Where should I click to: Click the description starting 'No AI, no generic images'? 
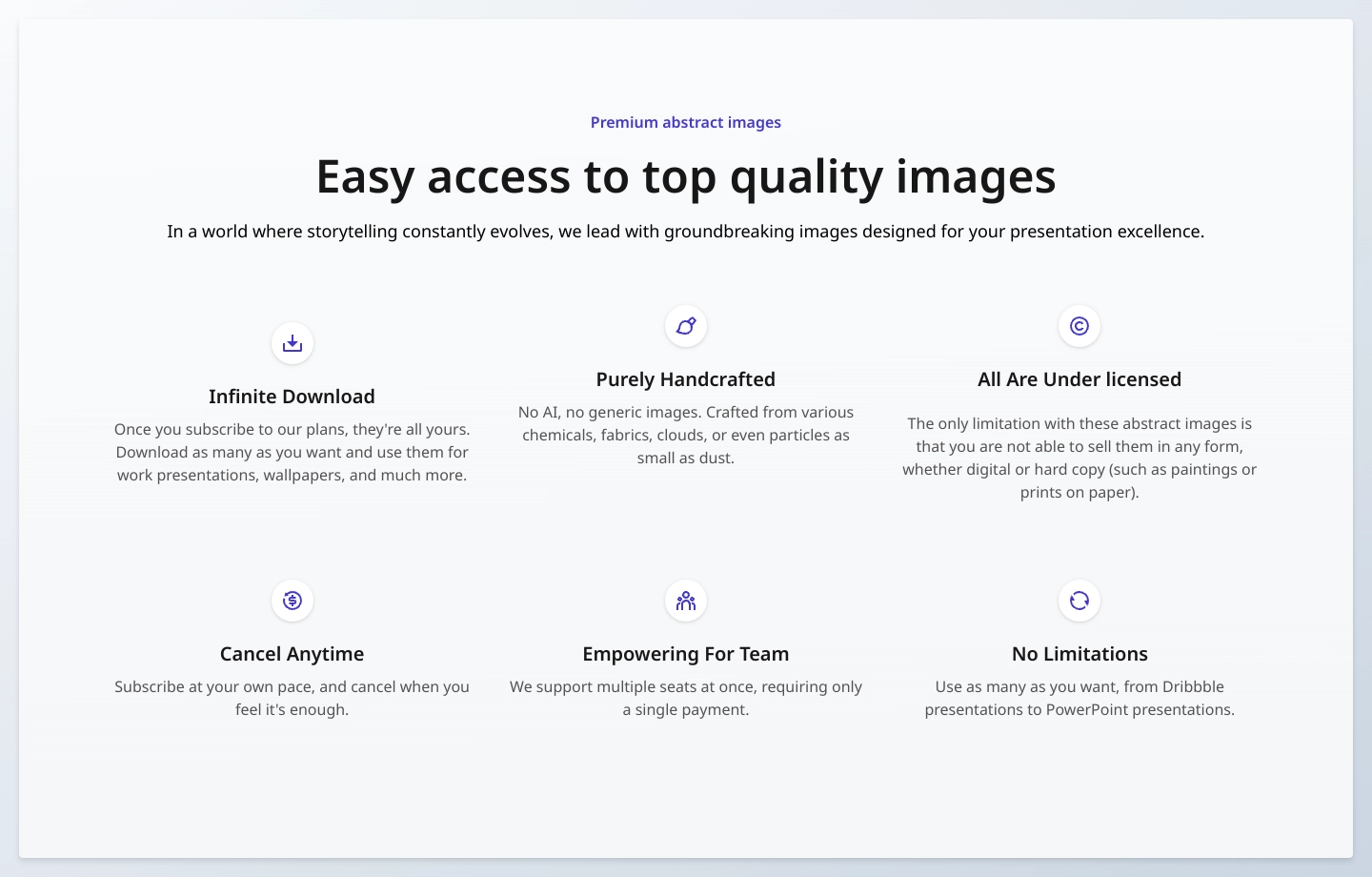[x=686, y=436]
